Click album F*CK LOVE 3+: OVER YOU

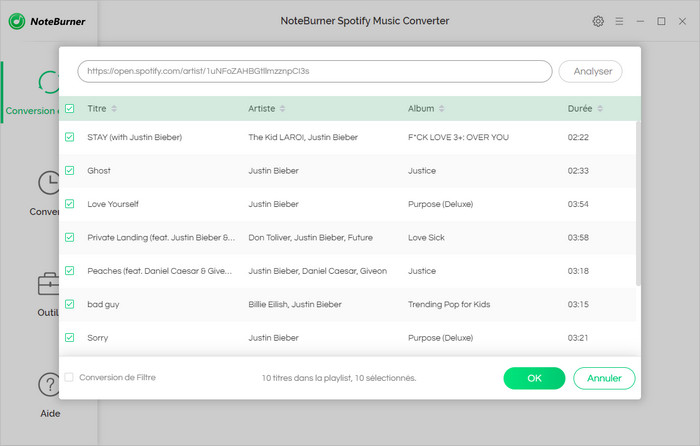click(458, 137)
